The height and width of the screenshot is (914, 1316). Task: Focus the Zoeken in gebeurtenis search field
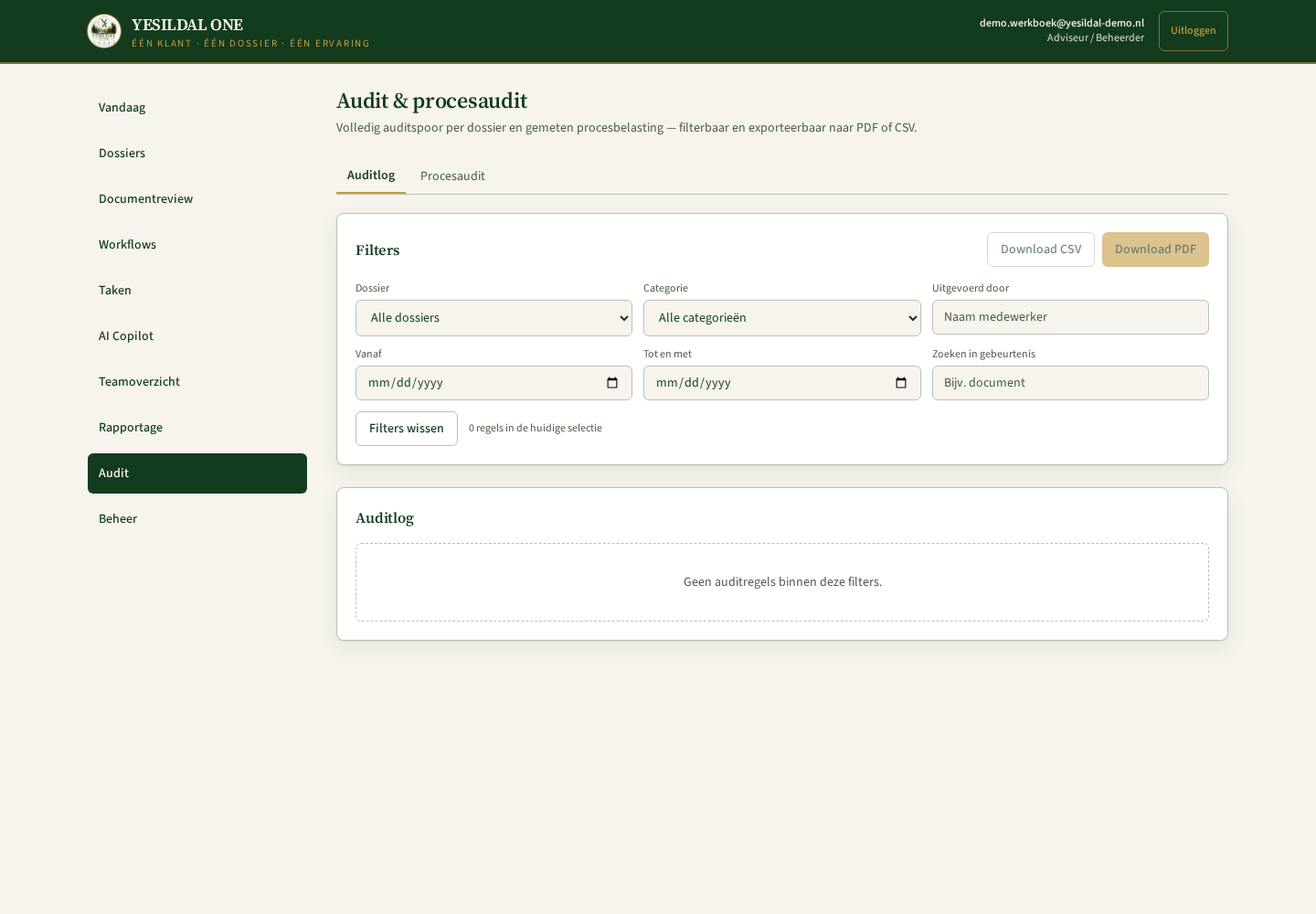pos(1070,383)
